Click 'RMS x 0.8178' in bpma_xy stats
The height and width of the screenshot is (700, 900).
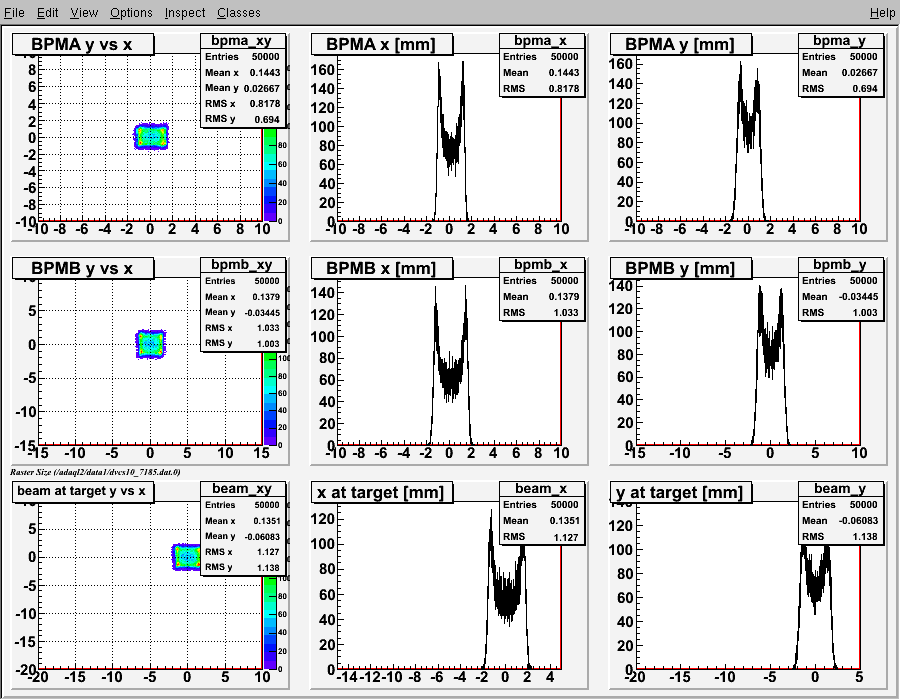point(242,104)
